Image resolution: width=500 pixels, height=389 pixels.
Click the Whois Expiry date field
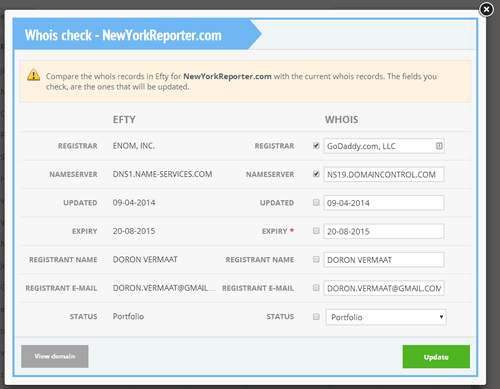tap(384, 231)
